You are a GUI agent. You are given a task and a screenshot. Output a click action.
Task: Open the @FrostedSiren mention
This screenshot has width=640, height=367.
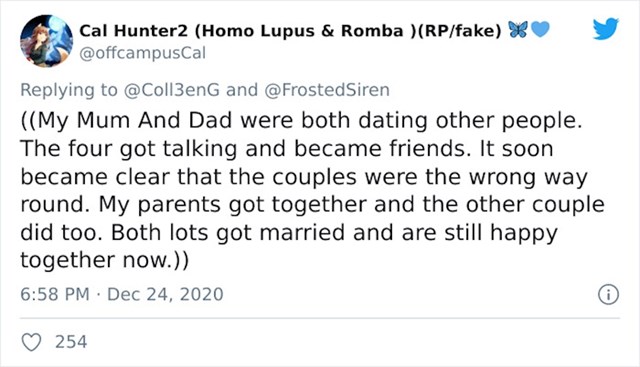[327, 90]
